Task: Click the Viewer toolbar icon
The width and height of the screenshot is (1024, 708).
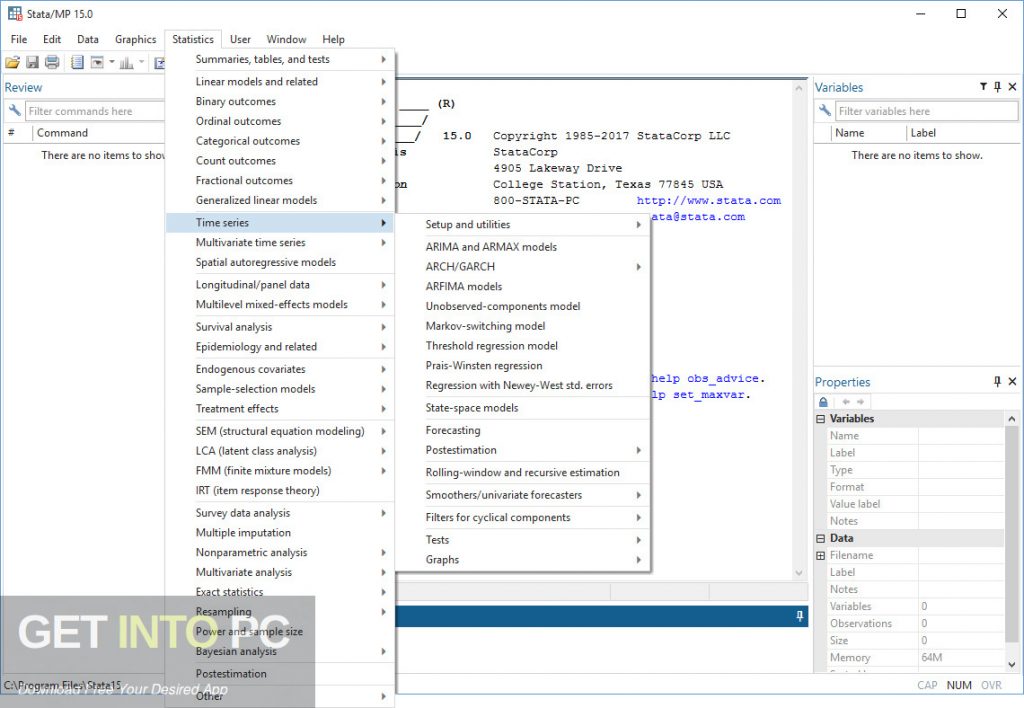Action: [97, 63]
